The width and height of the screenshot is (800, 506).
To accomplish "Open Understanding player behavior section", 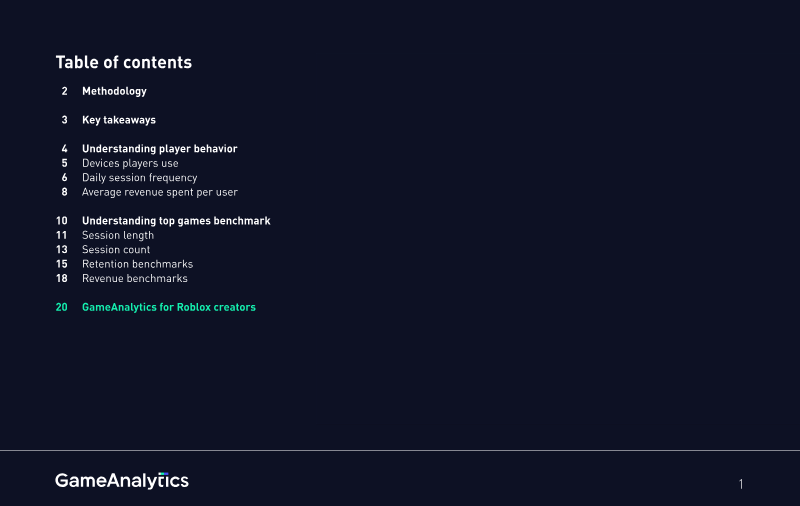I will point(159,149).
